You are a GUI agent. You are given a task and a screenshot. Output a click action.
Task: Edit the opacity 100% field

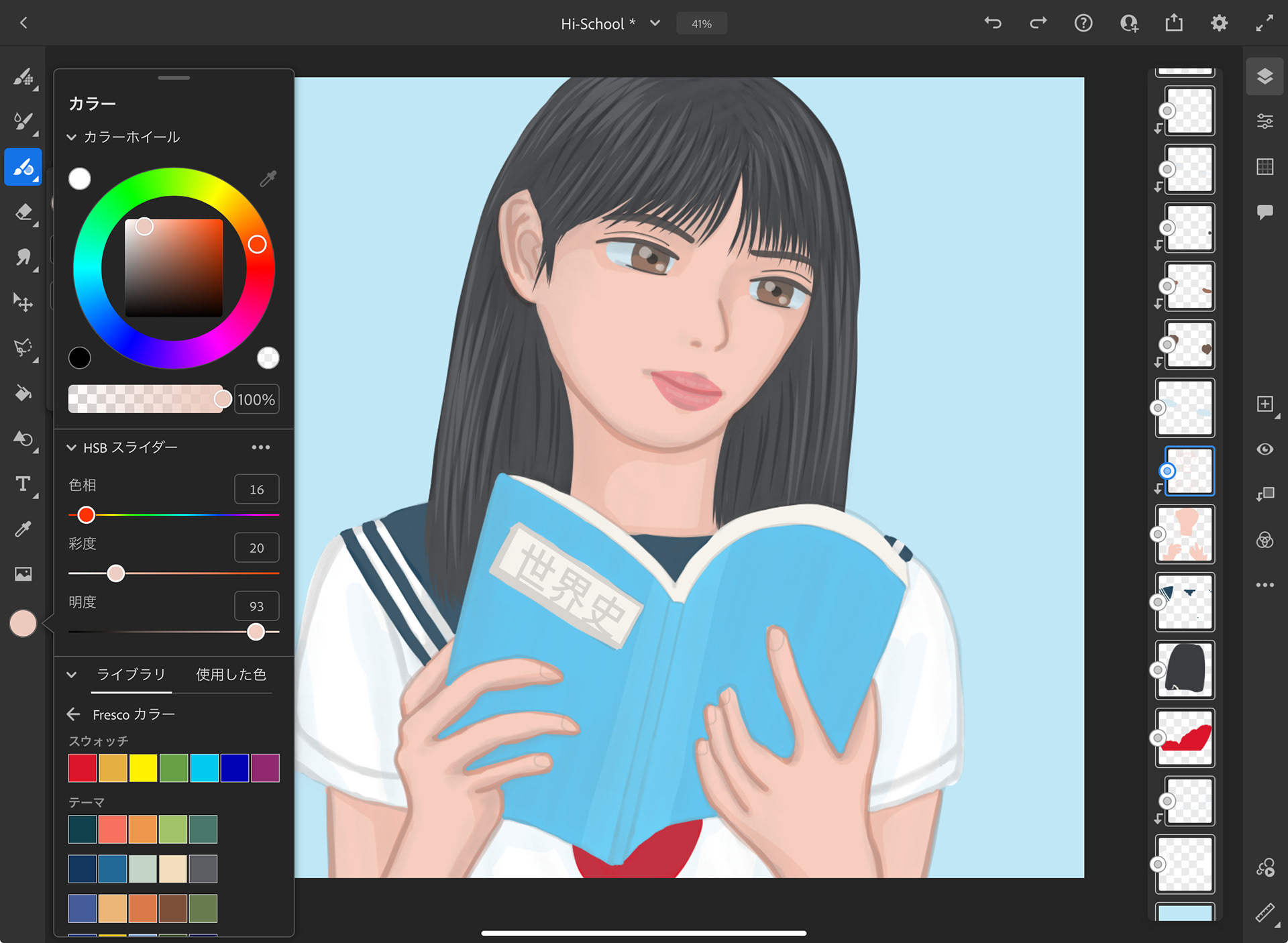(x=257, y=400)
